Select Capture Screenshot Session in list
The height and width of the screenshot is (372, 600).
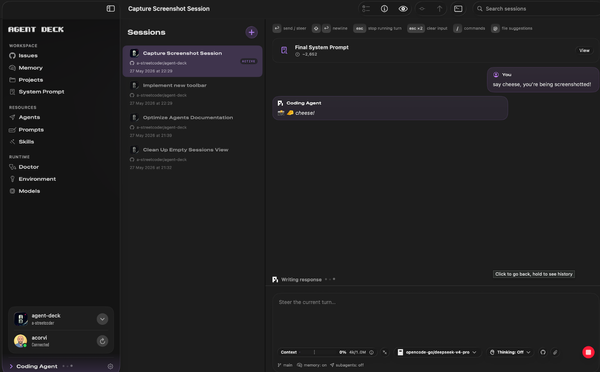tap(192, 61)
